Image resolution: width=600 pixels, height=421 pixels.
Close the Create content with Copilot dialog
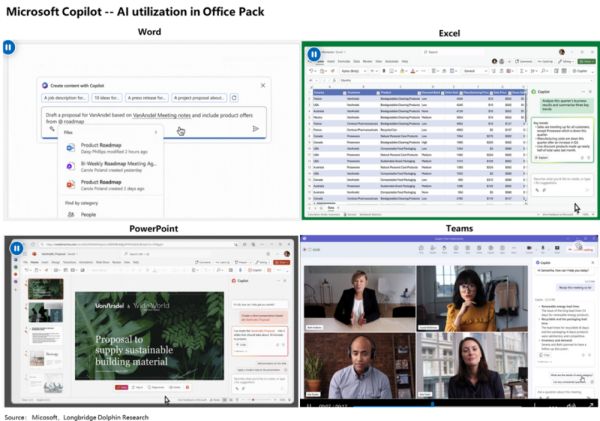[261, 87]
